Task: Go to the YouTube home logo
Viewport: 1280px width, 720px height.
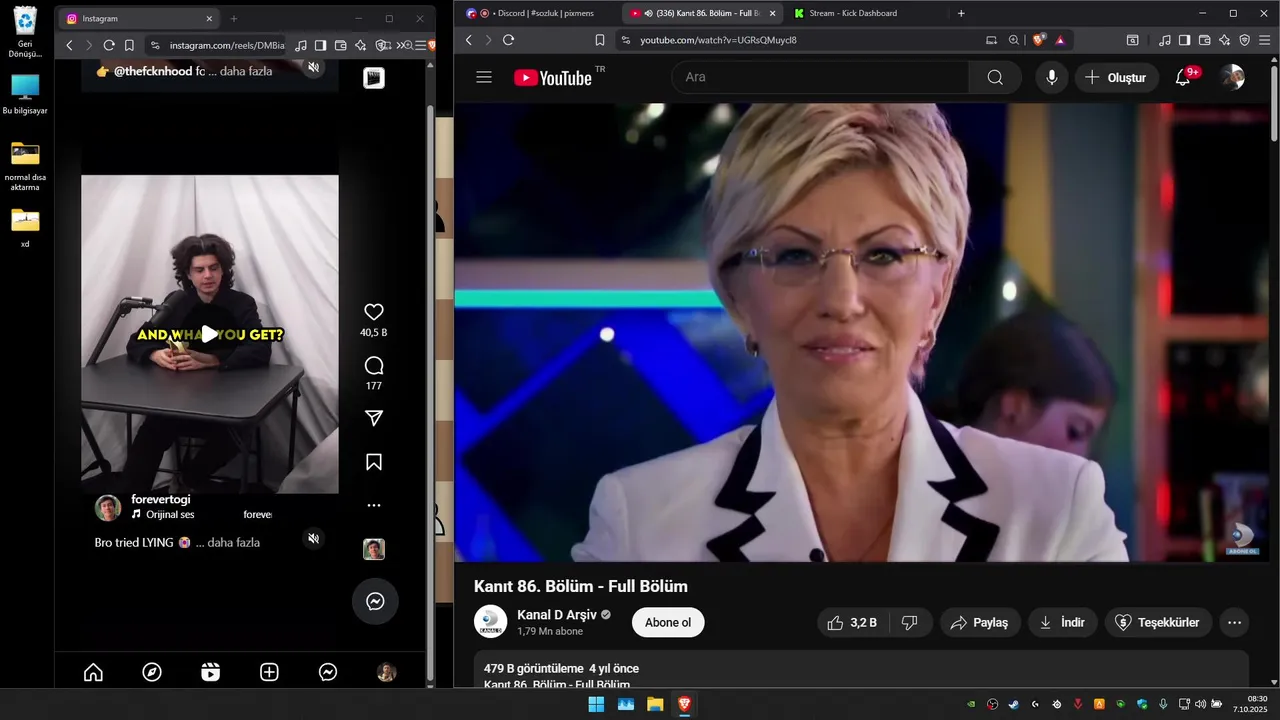Action: (553, 77)
